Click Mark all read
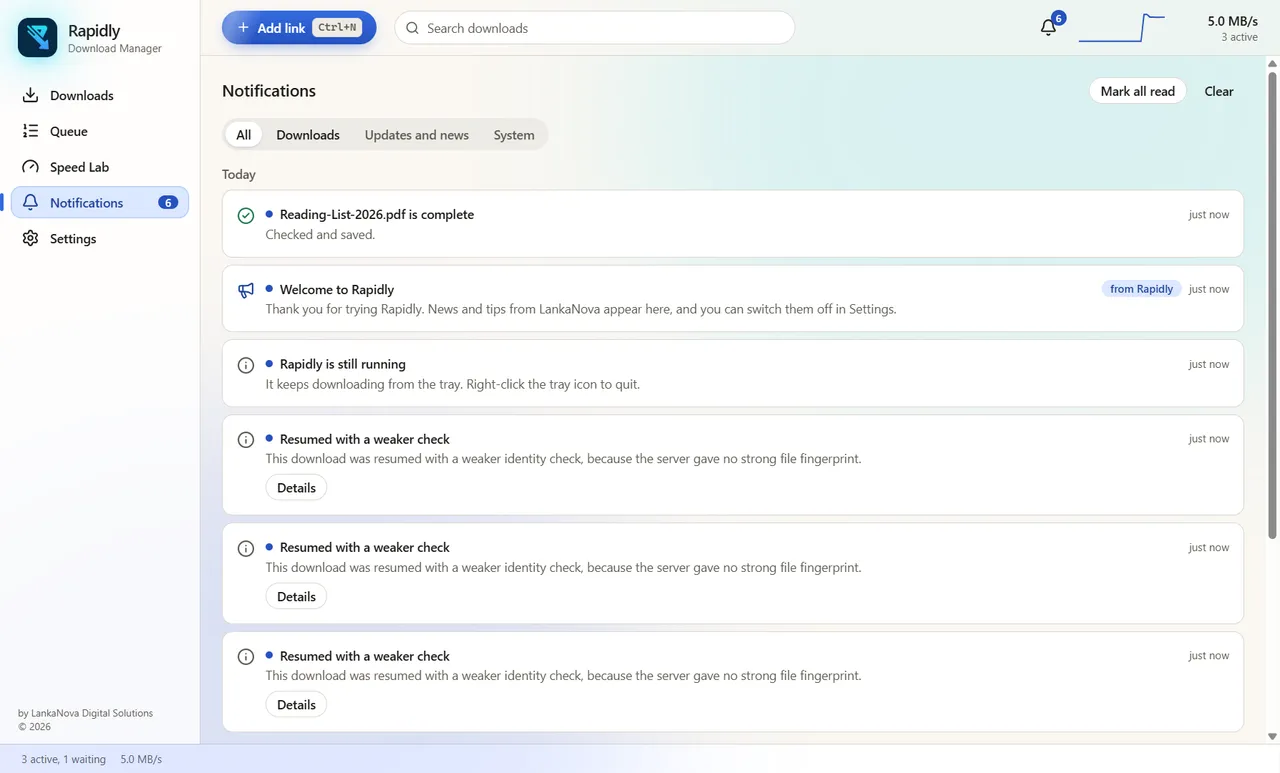Screen dimensions: 1280x773 (1138, 91)
